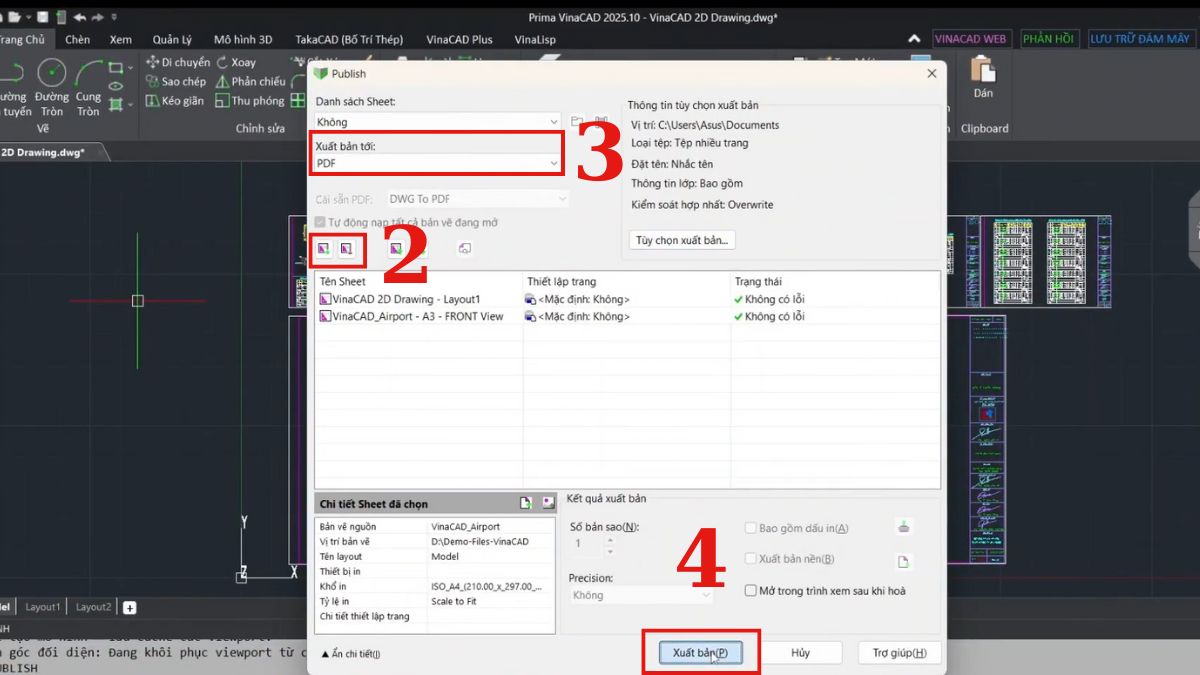
Task: Click the 2D Drawing.dwg document tab
Action: coord(44,152)
